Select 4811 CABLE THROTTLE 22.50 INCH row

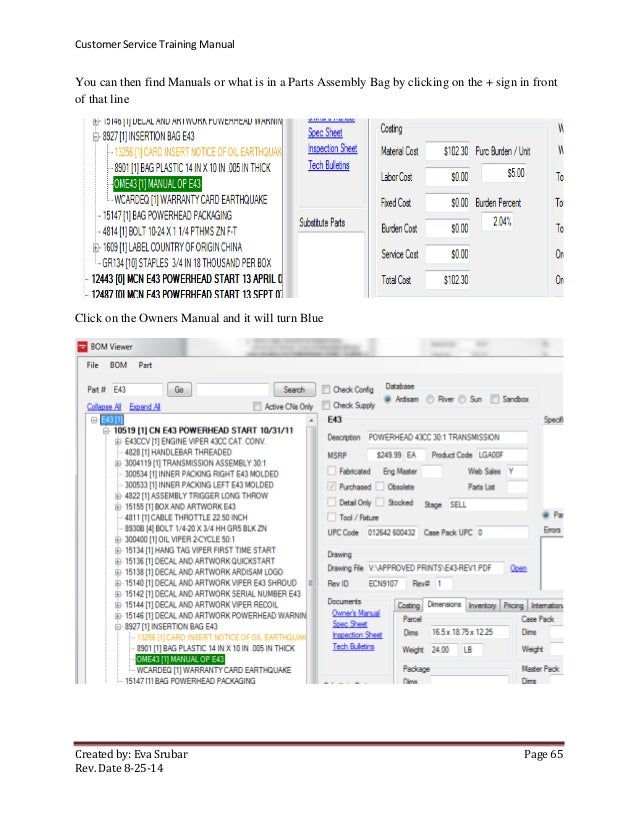tap(185, 518)
